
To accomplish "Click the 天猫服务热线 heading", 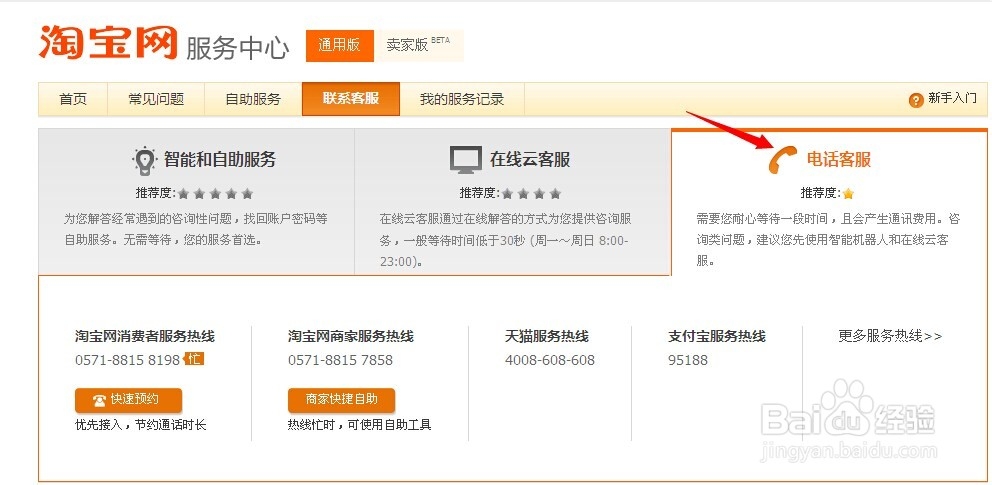I will click(x=547, y=336).
